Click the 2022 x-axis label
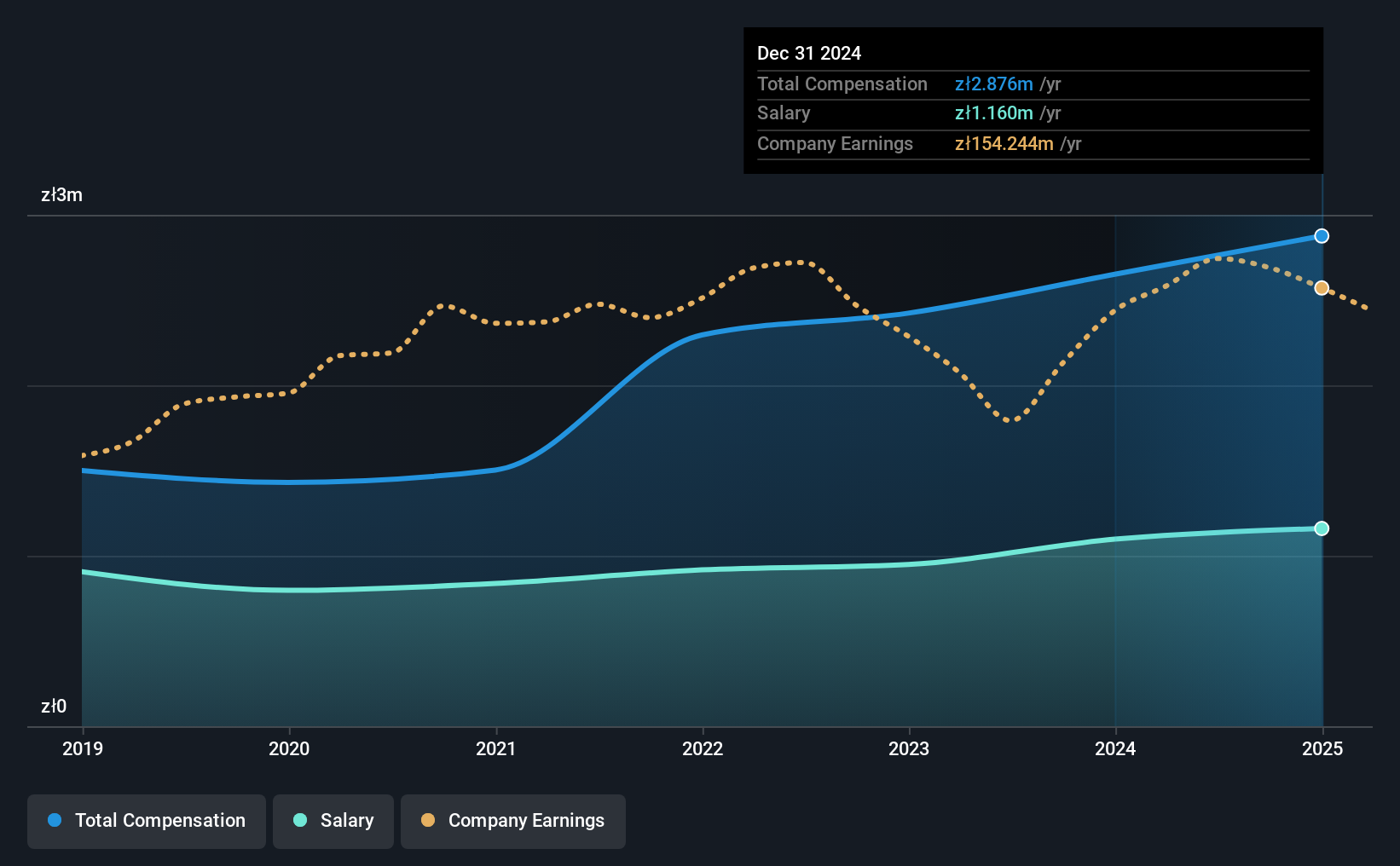Image resolution: width=1400 pixels, height=866 pixels. click(703, 748)
